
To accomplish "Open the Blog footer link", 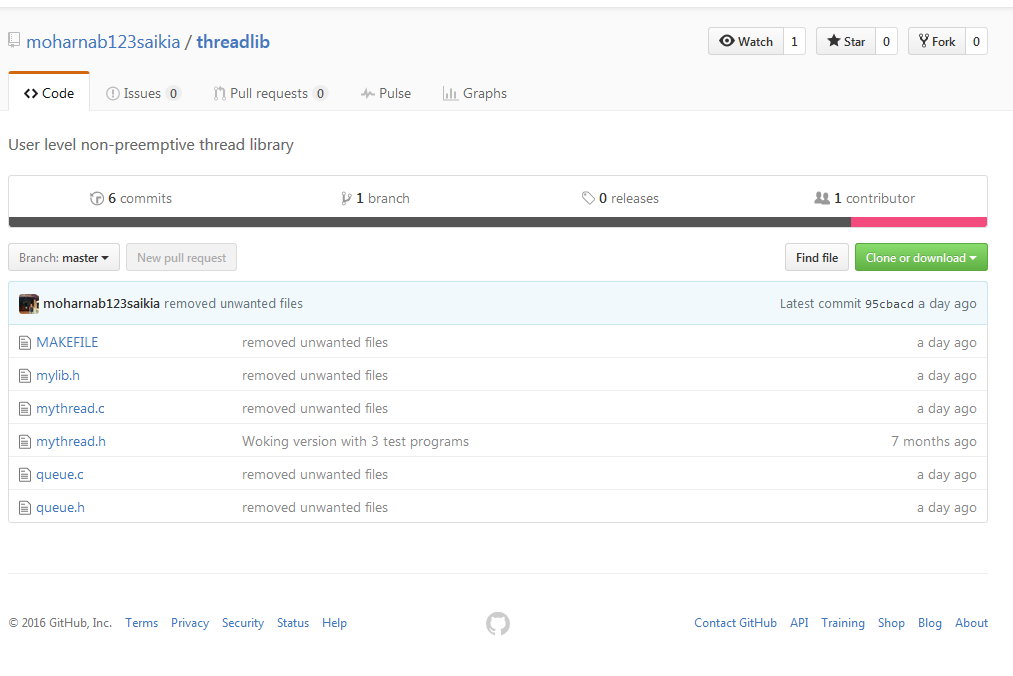I will pyautogui.click(x=930, y=623).
